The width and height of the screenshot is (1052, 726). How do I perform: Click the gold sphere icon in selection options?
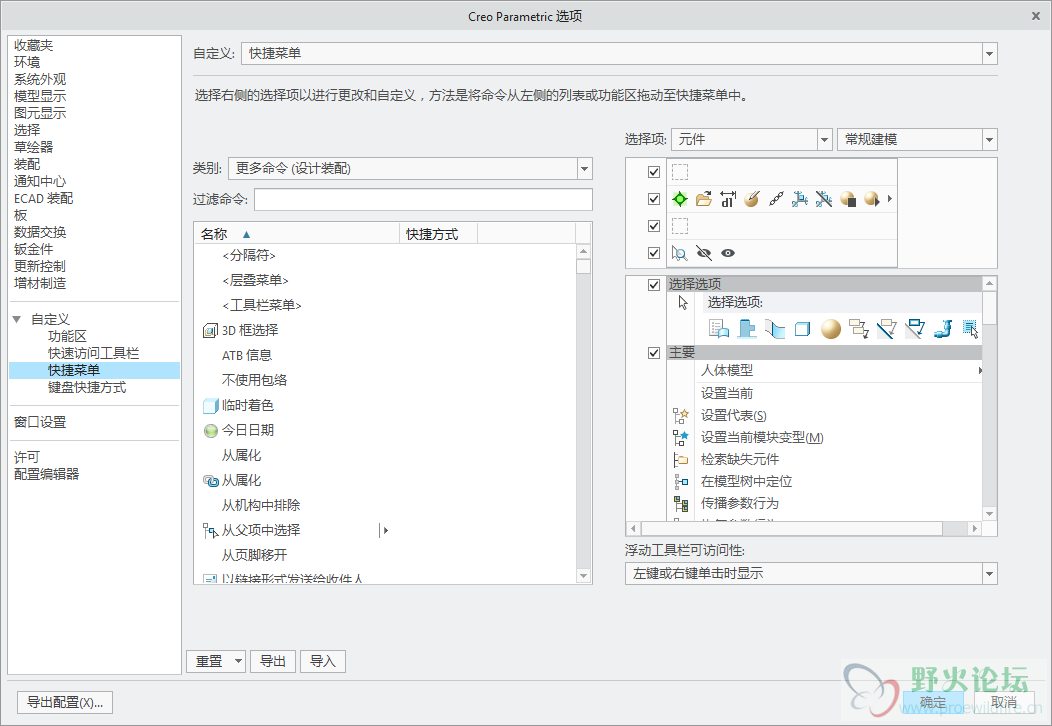(831, 329)
